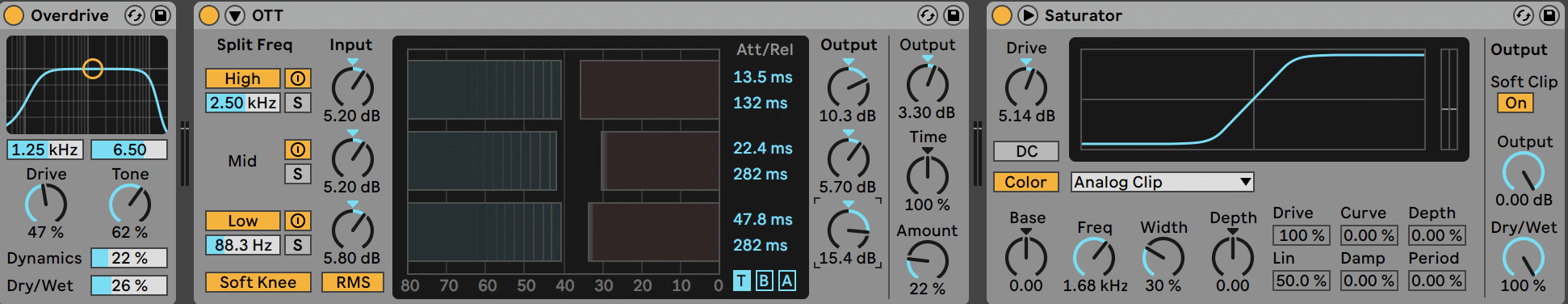Select the T view button
This screenshot has height=304, width=1568.
point(741,281)
